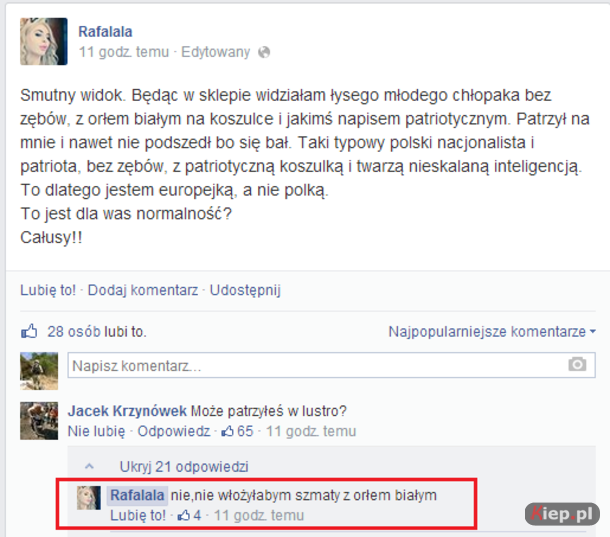
Task: Click the public globe privacy icon
Action: [x=264, y=52]
